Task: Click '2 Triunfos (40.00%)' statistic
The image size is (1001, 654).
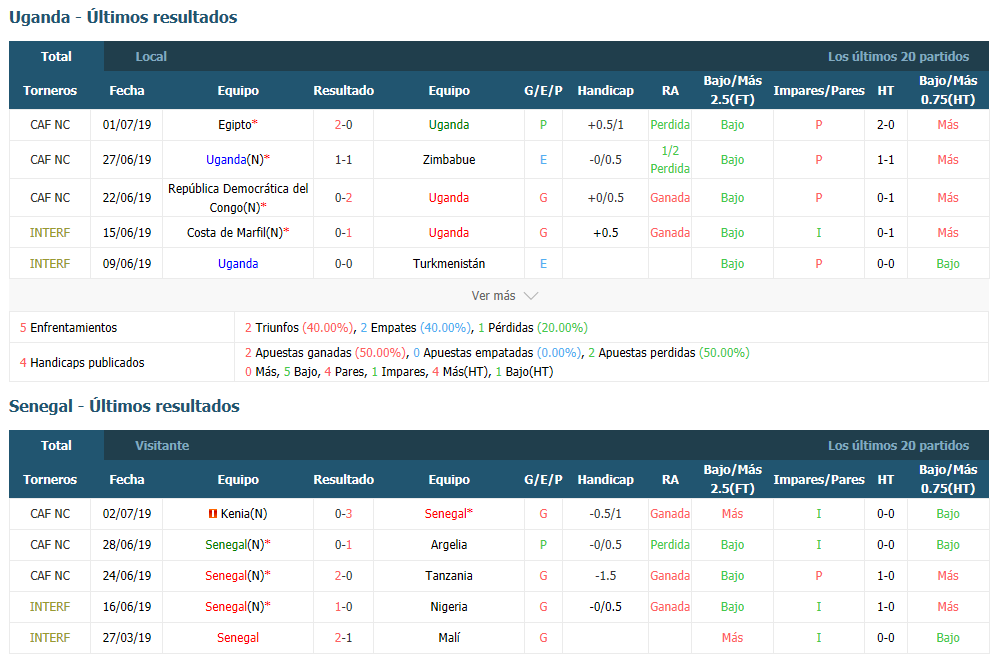Action: click(x=299, y=328)
